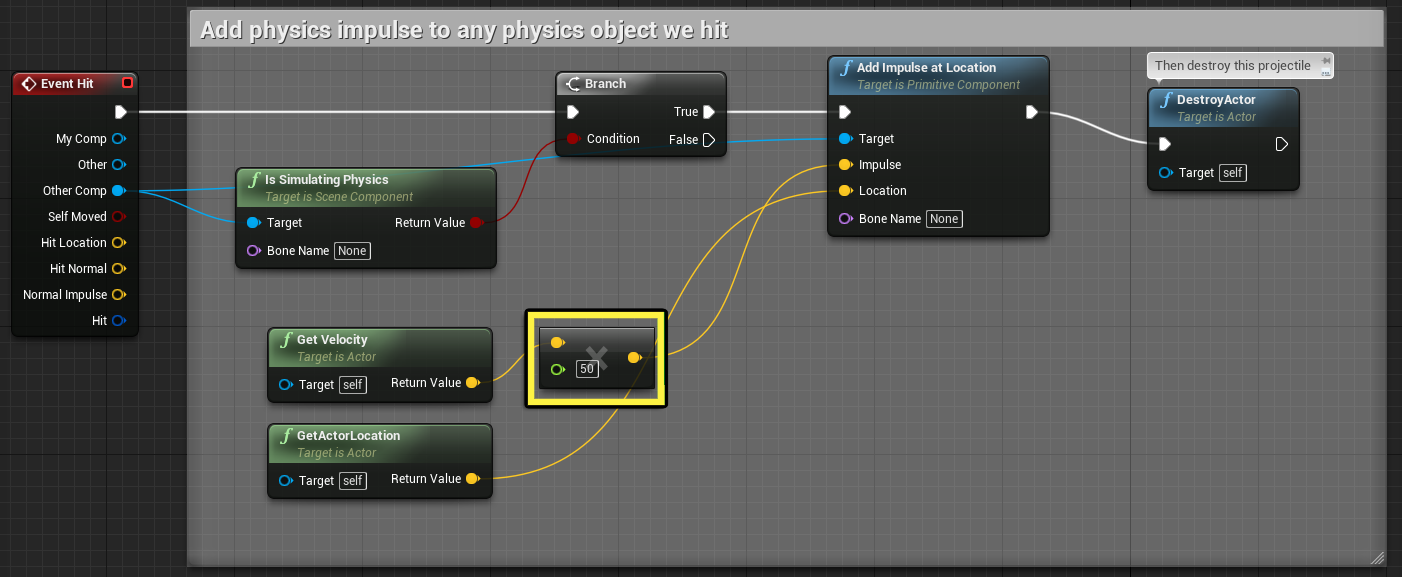Click the multiply node's 50 value field
The height and width of the screenshot is (577, 1402).
pos(587,369)
